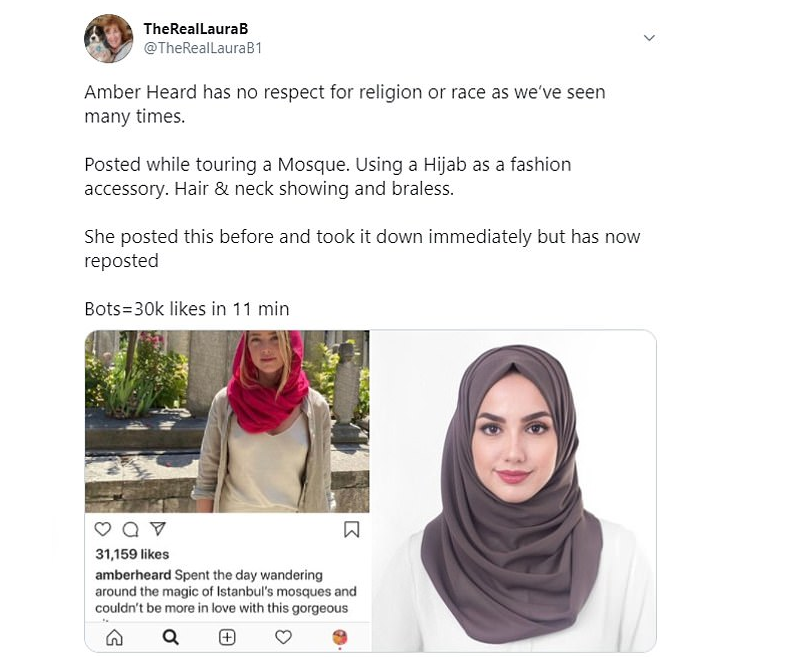The image size is (799, 657).
Task: Tap the Instagram new post plus icon
Action: tap(227, 637)
